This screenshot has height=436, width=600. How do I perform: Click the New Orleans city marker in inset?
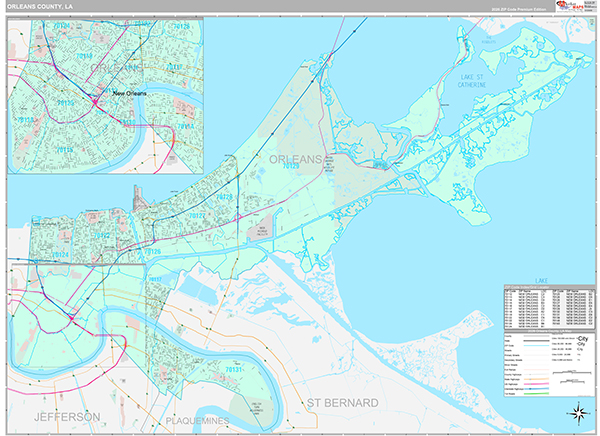click(95, 101)
